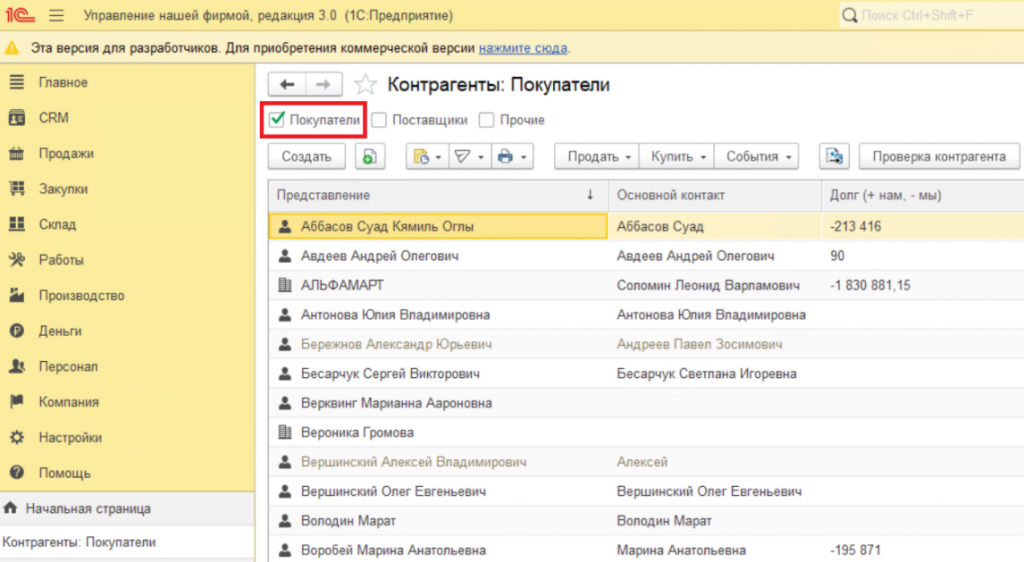Click the Персонал people icon
1024x562 pixels.
(17, 366)
